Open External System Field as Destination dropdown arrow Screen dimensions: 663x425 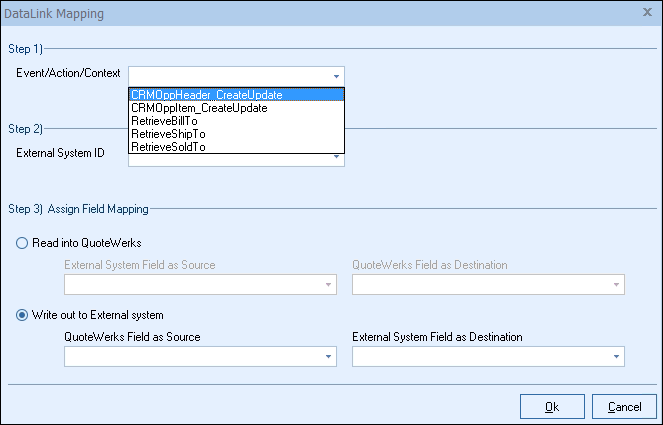(x=615, y=357)
